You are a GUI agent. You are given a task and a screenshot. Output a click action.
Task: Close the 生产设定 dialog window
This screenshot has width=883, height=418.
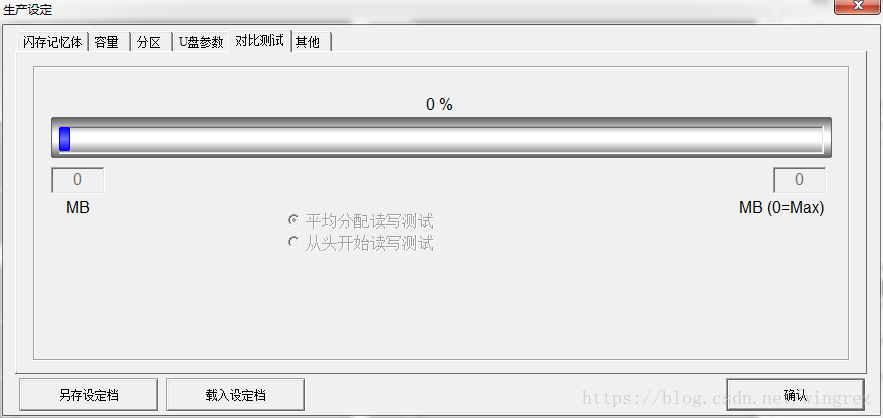point(857,6)
